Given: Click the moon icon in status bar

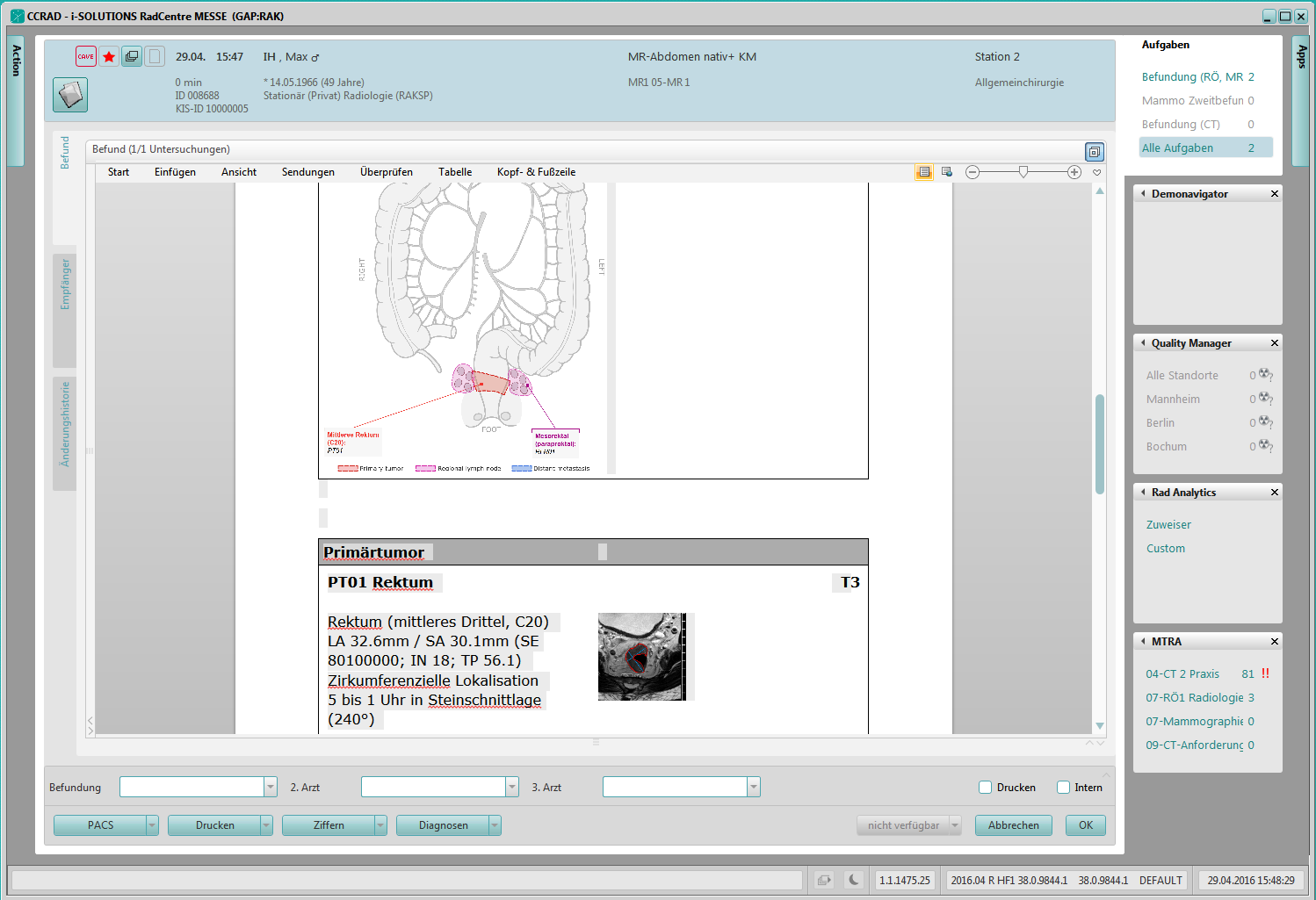Looking at the screenshot, I should click(854, 880).
